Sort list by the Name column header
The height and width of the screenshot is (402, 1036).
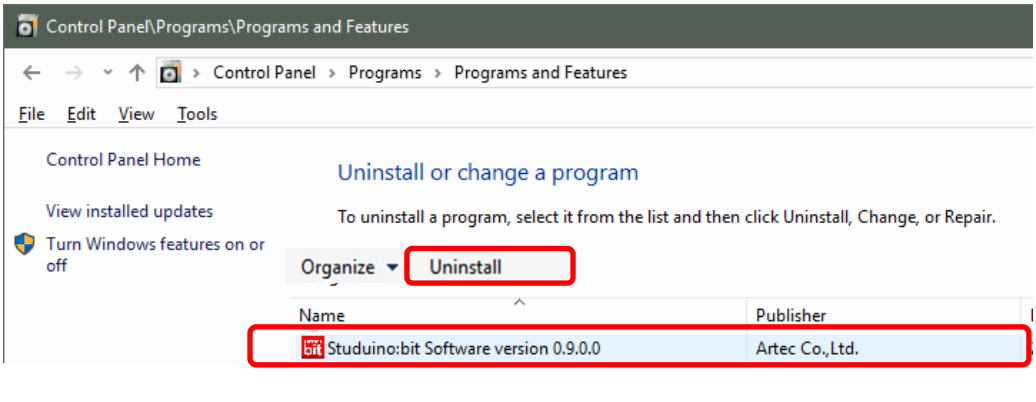(x=519, y=314)
